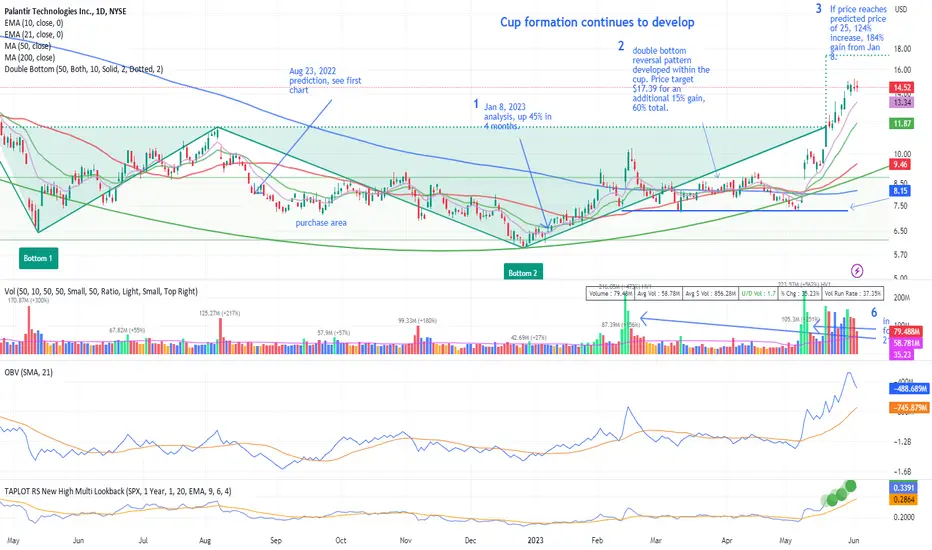Click the 42.69M (+27%) volume bar label
Viewport: 932px width, 550px height.
click(528, 338)
